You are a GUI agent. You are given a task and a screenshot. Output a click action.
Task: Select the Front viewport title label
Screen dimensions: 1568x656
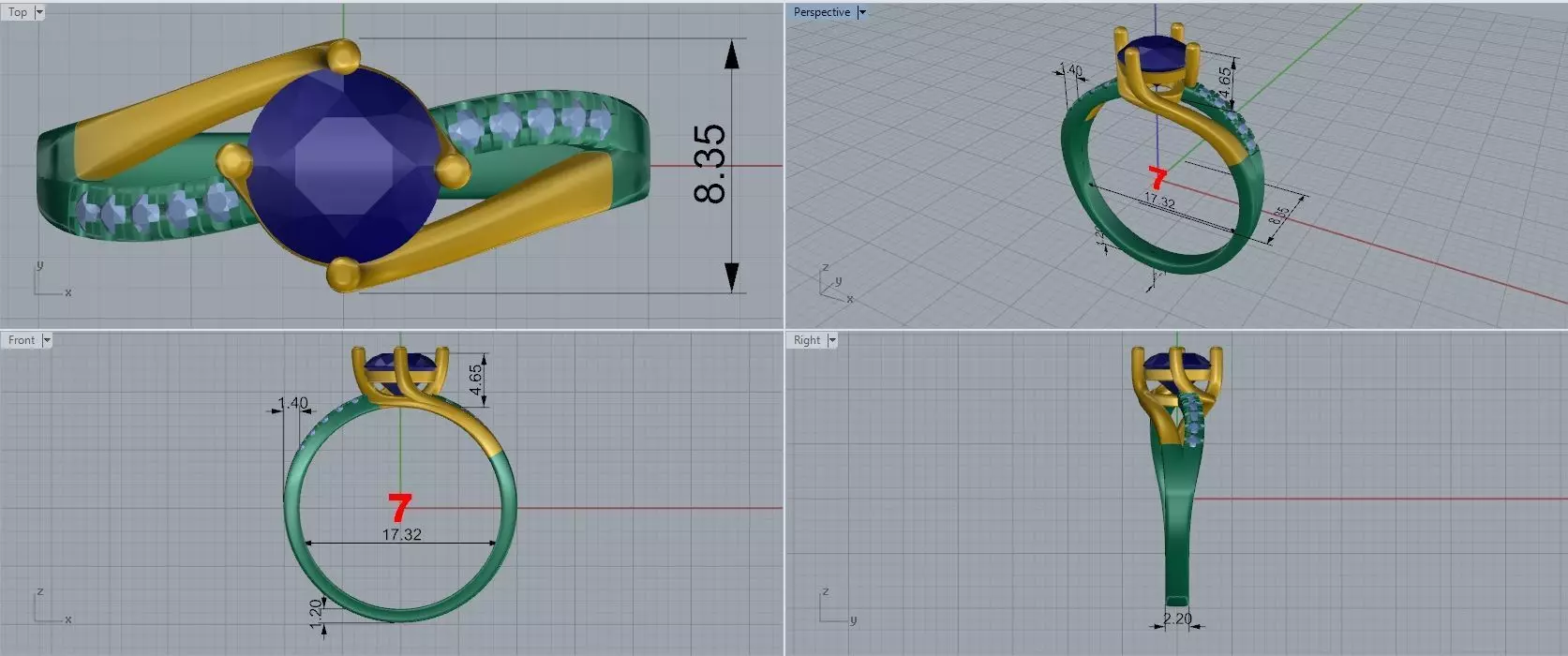click(x=22, y=340)
